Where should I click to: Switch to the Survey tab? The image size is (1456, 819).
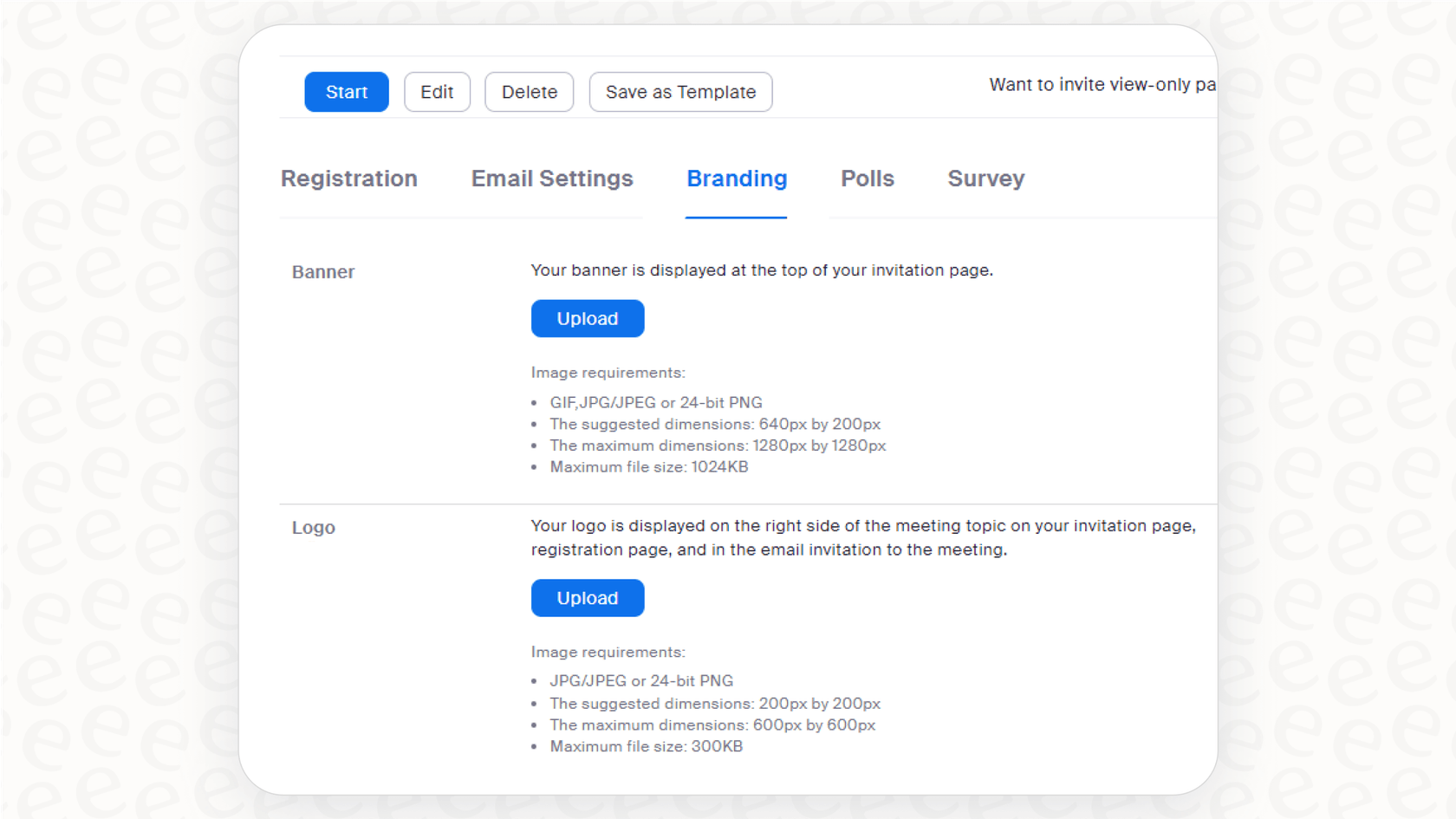click(985, 179)
